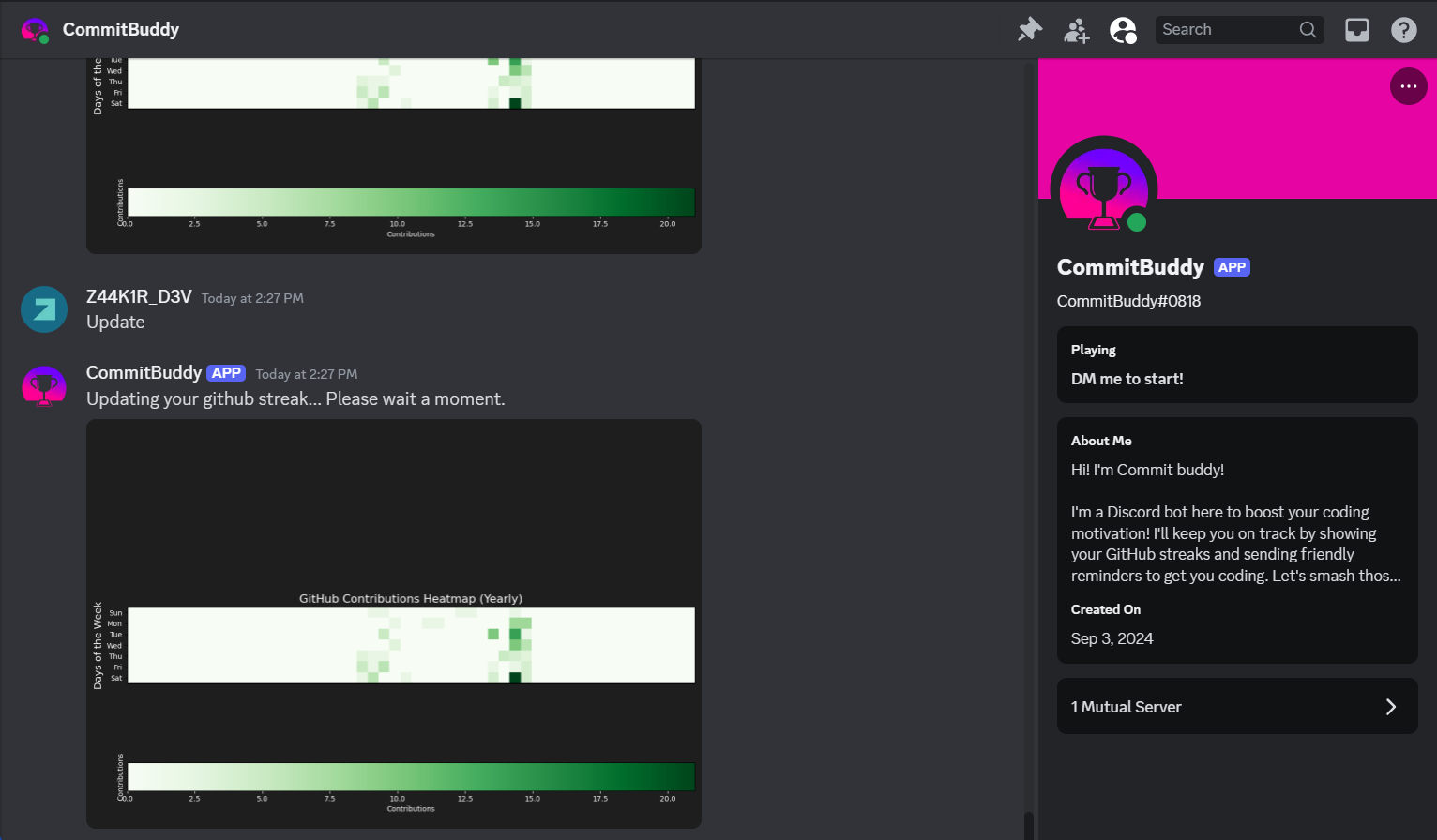
Task: Click the large CommitBuddy trophy profile avatar
Action: (1104, 189)
